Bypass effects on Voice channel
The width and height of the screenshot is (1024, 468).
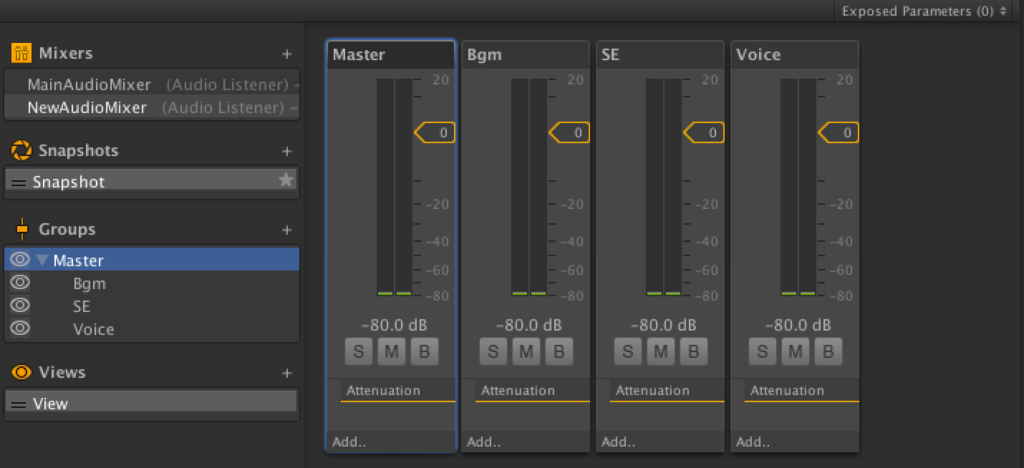[x=828, y=352]
